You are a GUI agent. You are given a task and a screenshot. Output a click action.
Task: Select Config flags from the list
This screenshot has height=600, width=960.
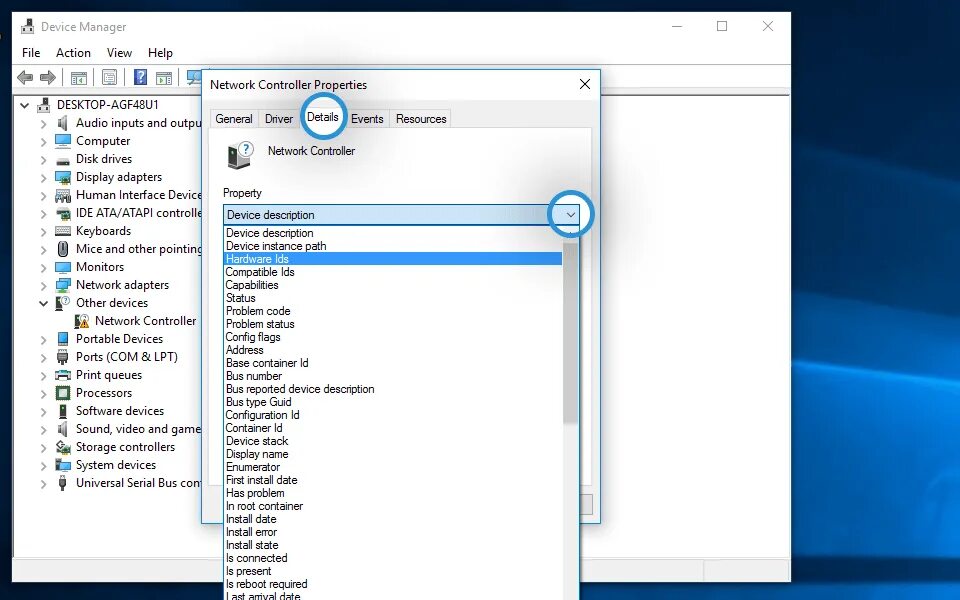pos(393,337)
